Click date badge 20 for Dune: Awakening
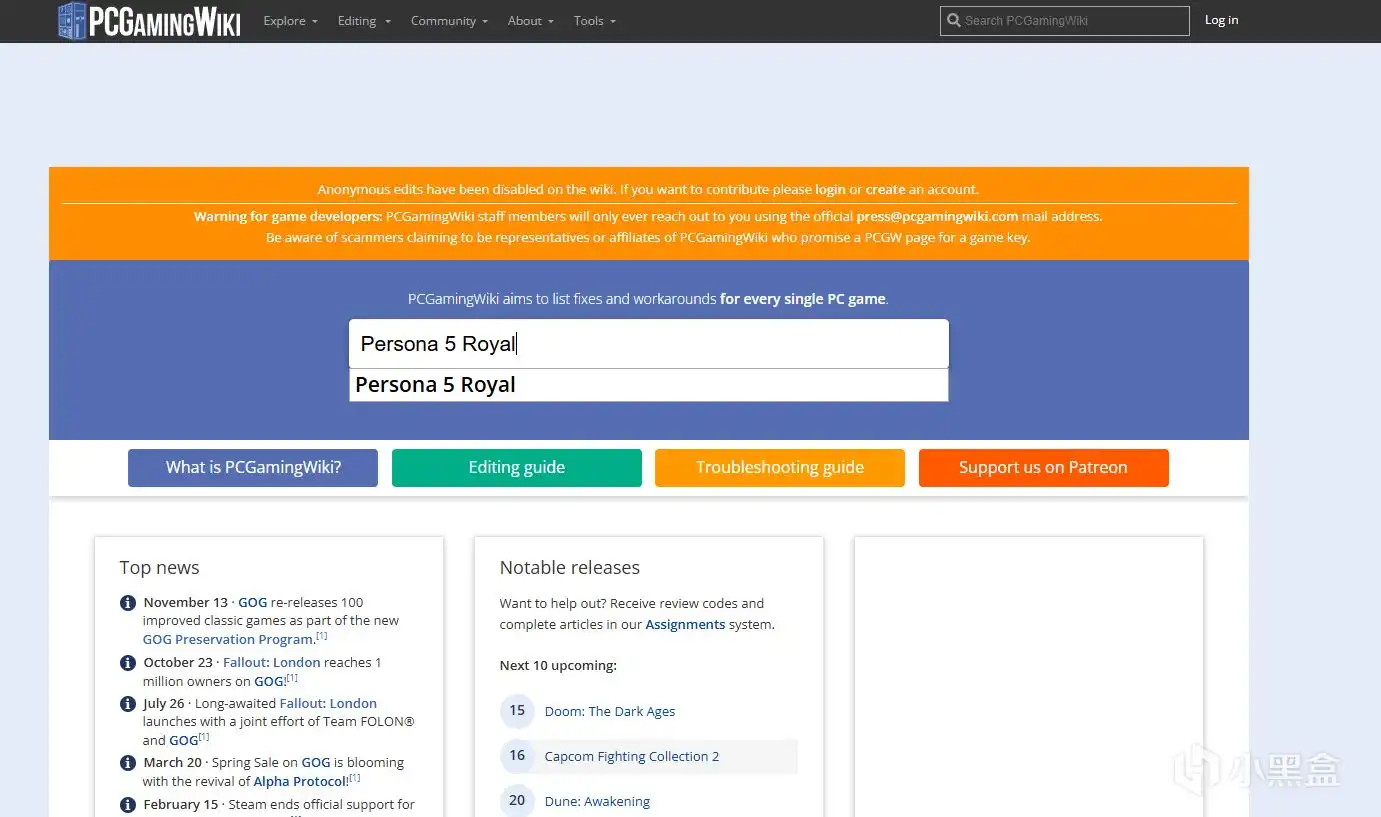Screen dimensions: 1381x817 tap(517, 801)
